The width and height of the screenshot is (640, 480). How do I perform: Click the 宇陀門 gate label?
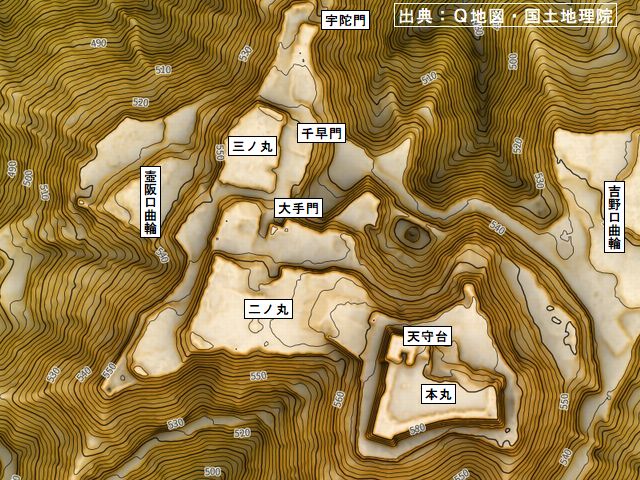pos(346,19)
